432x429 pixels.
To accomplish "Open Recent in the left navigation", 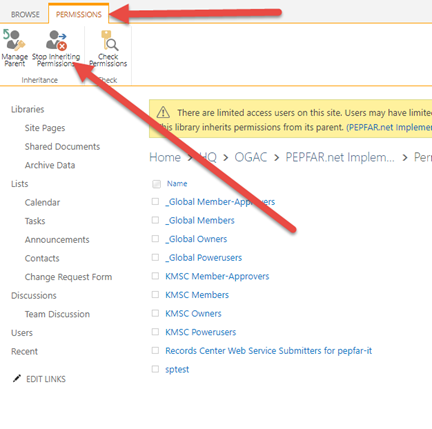I will click(24, 352).
